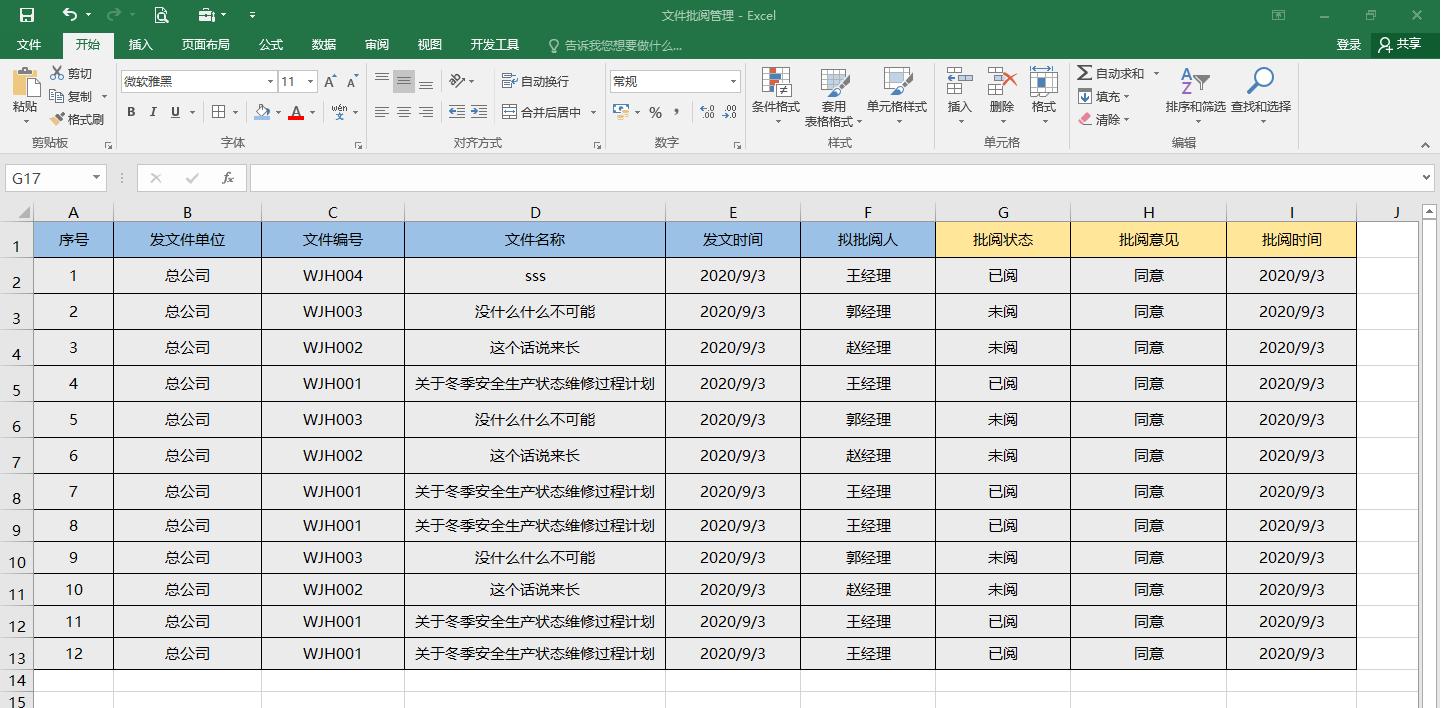Open the font name dropdown

pos(270,80)
